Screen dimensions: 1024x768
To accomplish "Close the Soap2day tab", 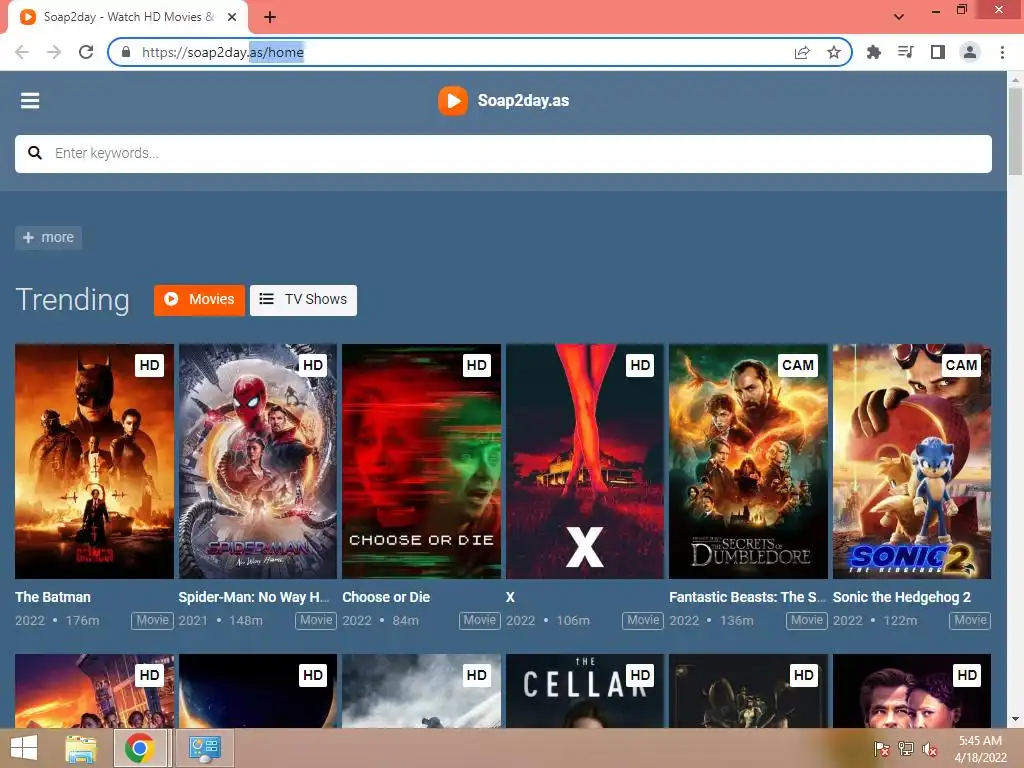I will 232,17.
